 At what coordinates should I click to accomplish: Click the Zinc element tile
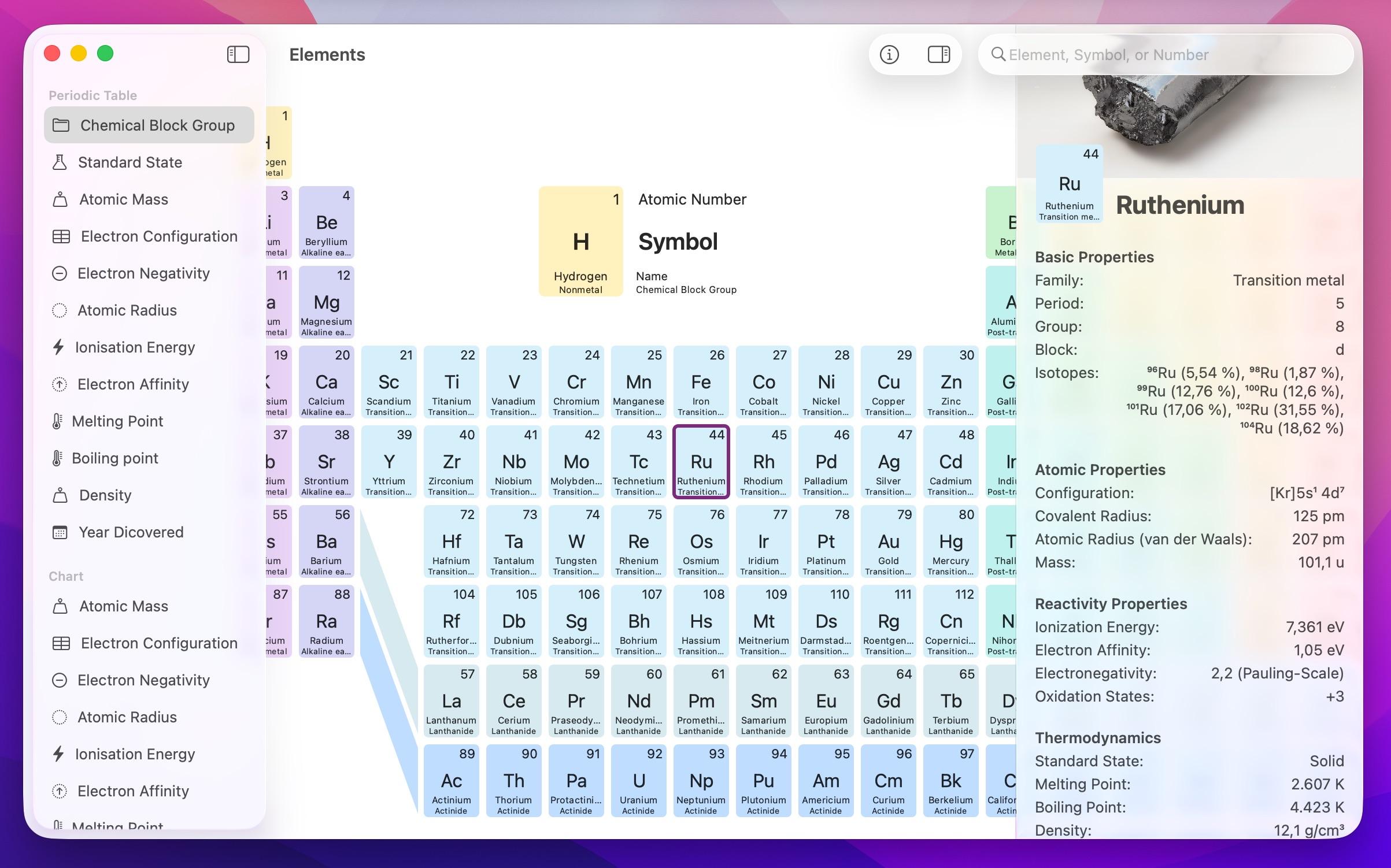[951, 381]
